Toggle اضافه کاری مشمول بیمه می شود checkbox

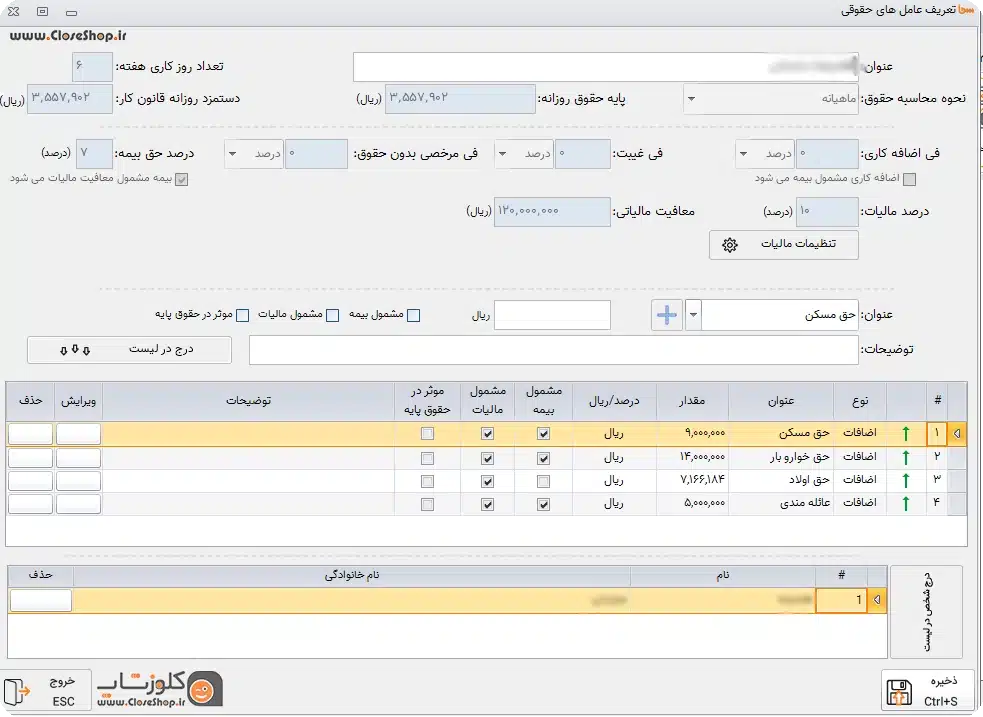[x=909, y=179]
